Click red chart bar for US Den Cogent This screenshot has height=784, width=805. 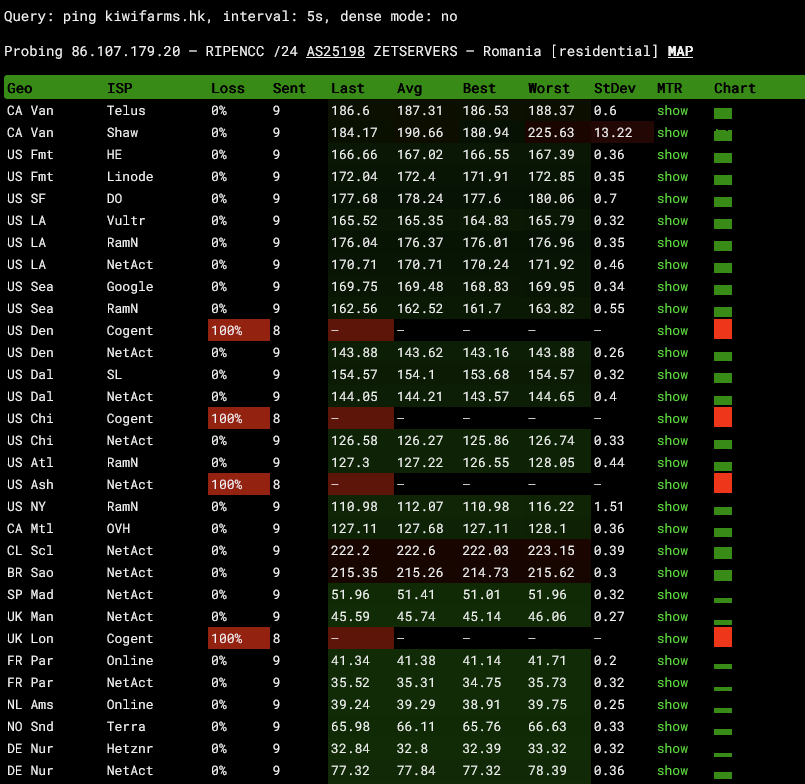pos(723,329)
